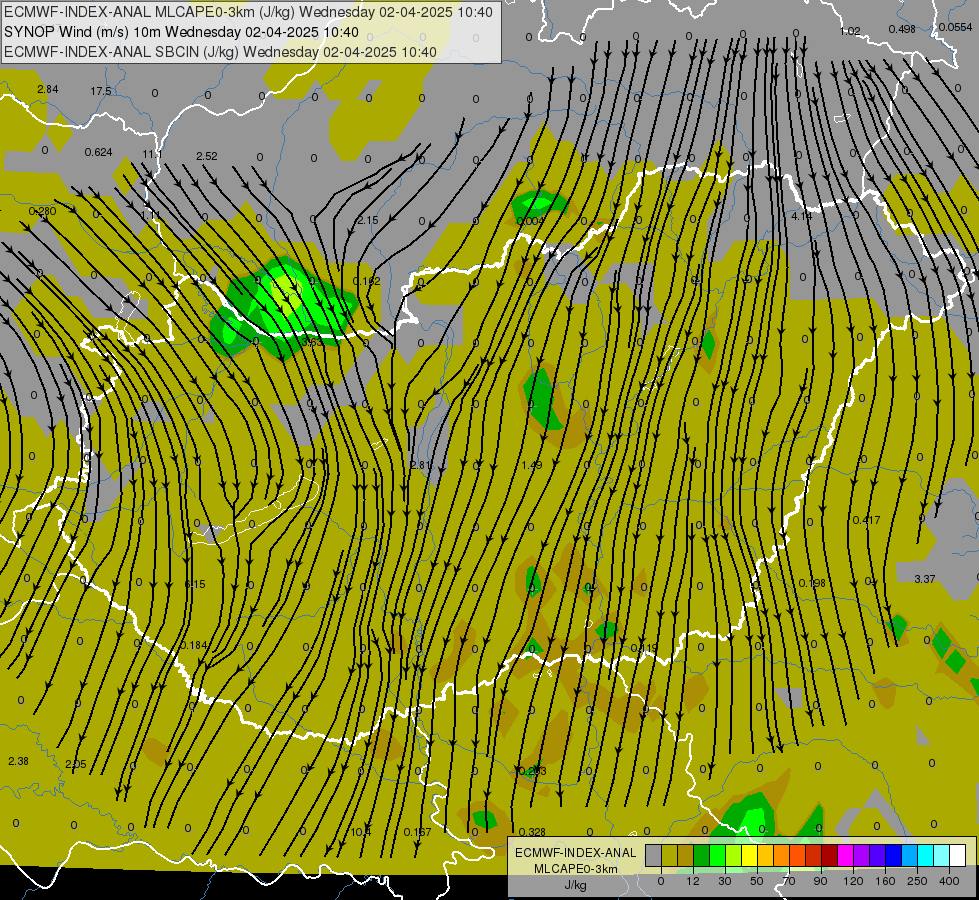979x900 pixels.
Task: Click the map value 0.328
Action: [532, 833]
